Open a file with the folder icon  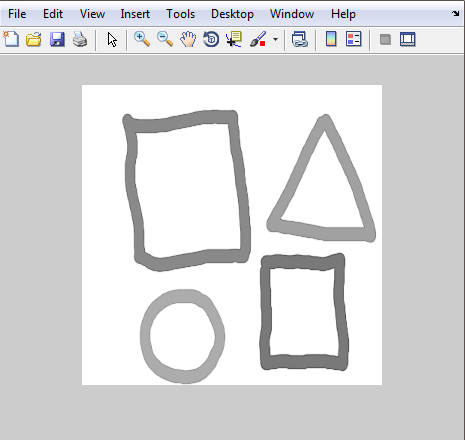pyautogui.click(x=34, y=39)
